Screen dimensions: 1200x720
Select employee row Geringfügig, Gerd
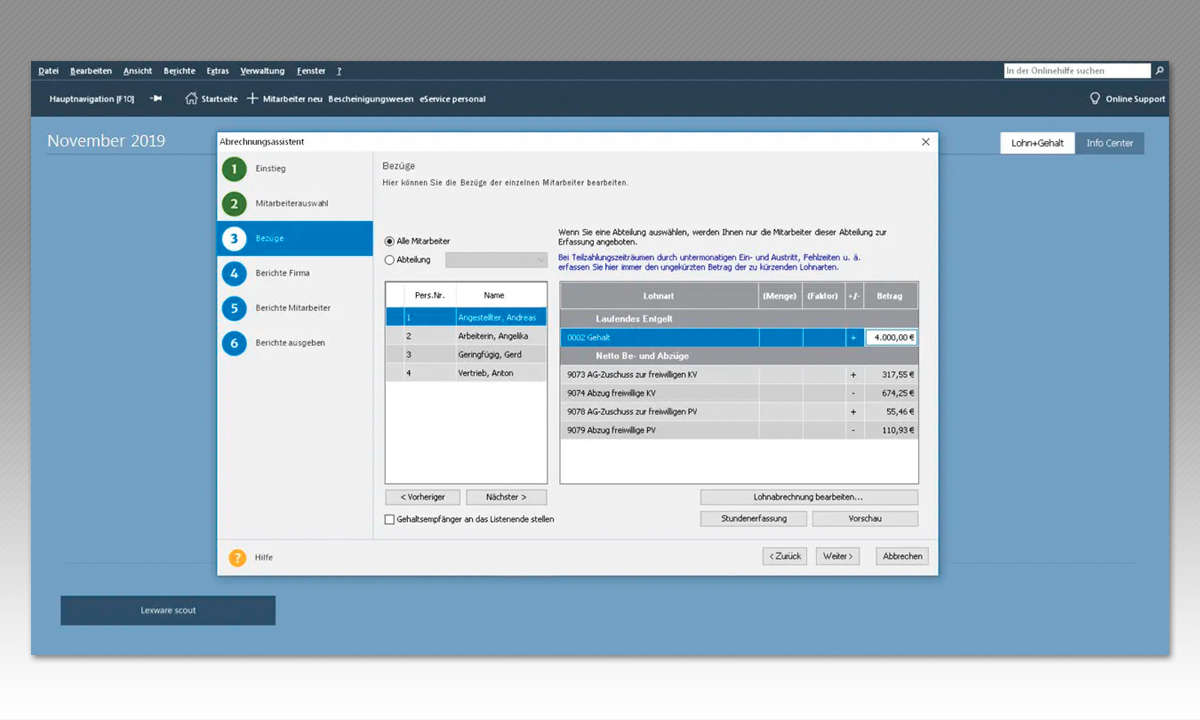(466, 354)
